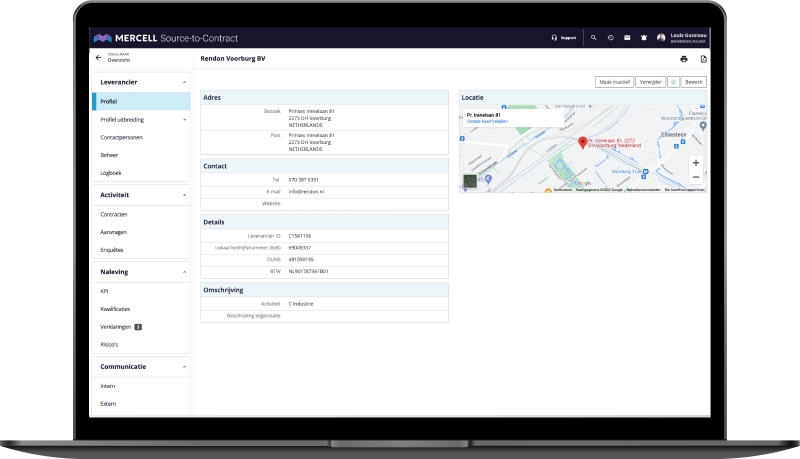
Task: Open Logboek in the sidebar
Action: coord(111,173)
